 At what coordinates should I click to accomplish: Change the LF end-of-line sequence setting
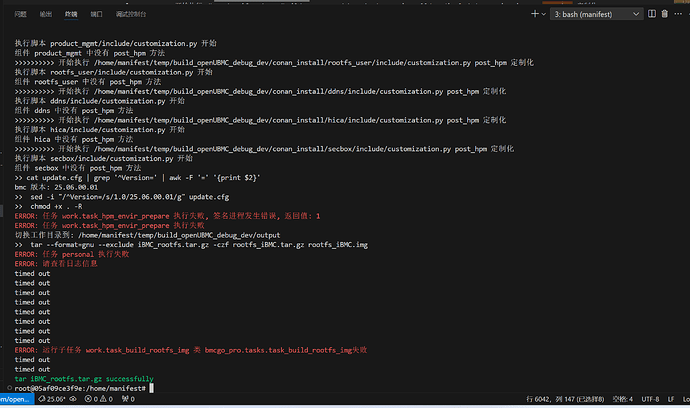click(x=671, y=399)
